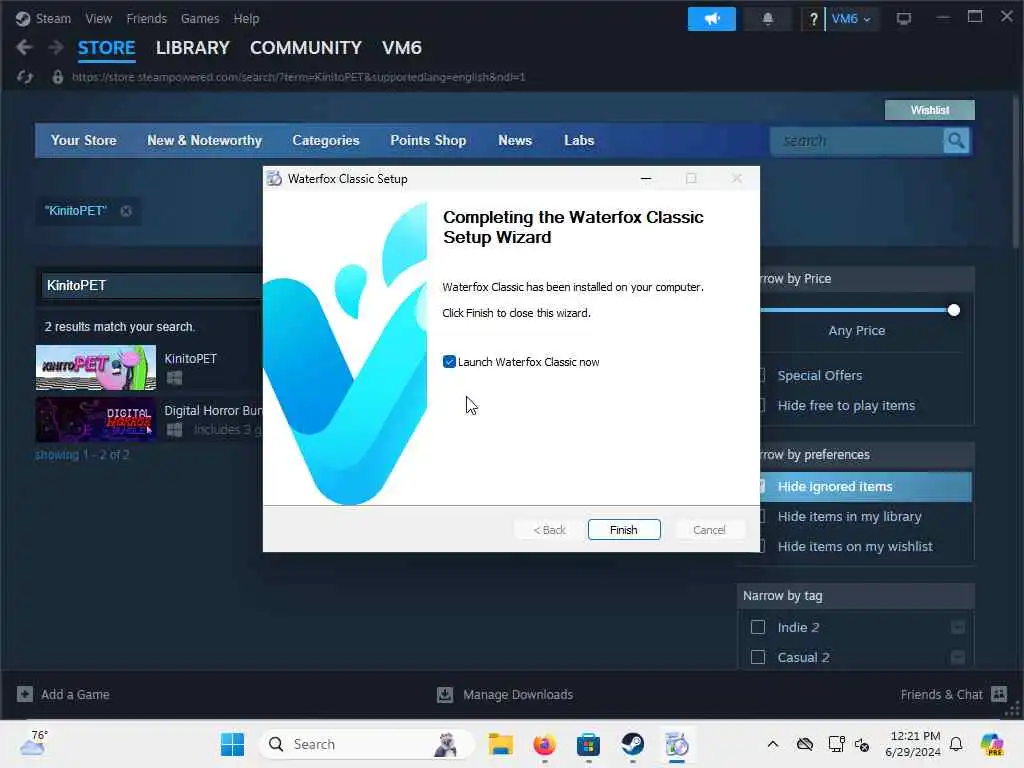Open Your Store menu
The height and width of the screenshot is (768, 1024).
point(84,140)
